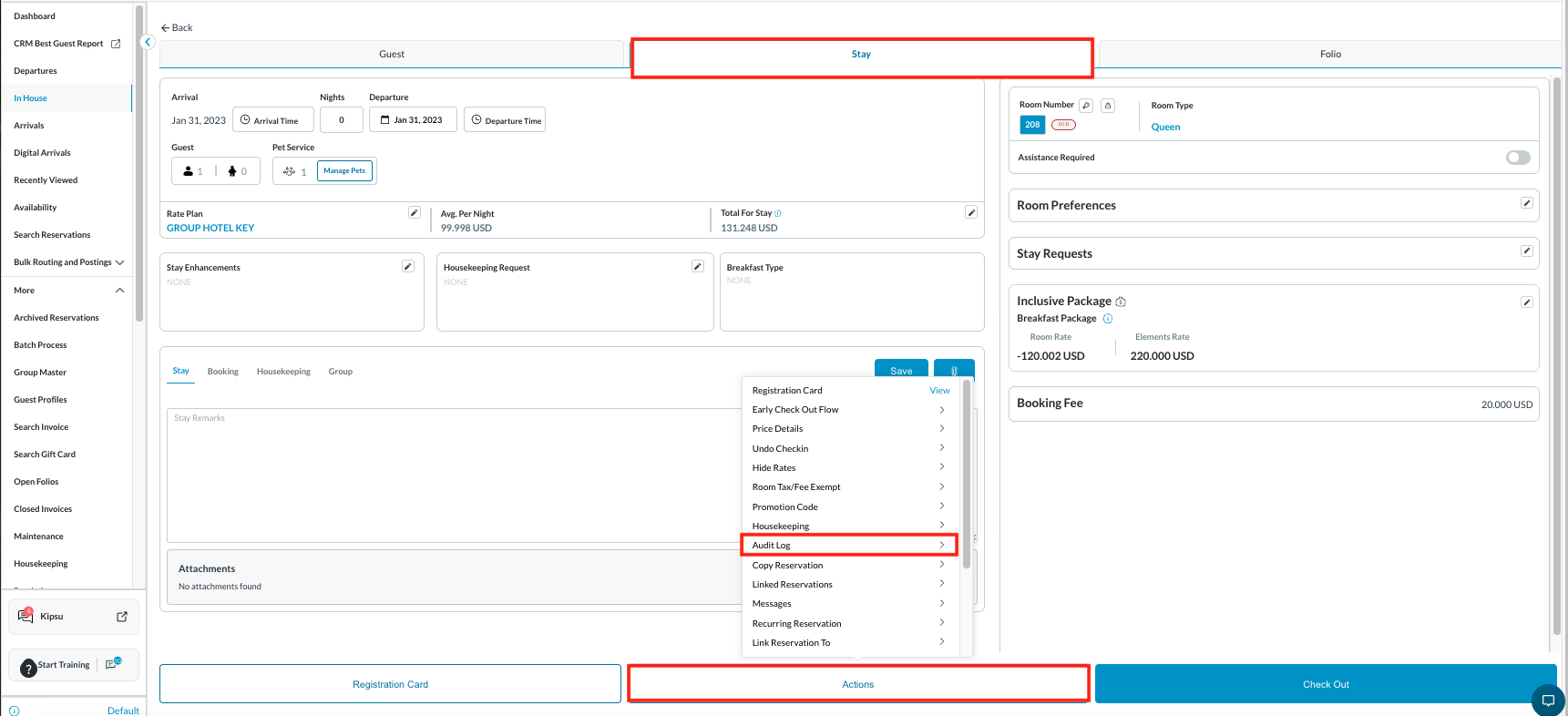The height and width of the screenshot is (716, 1568).
Task: Open the Departure date picker
Action: pyautogui.click(x=413, y=120)
